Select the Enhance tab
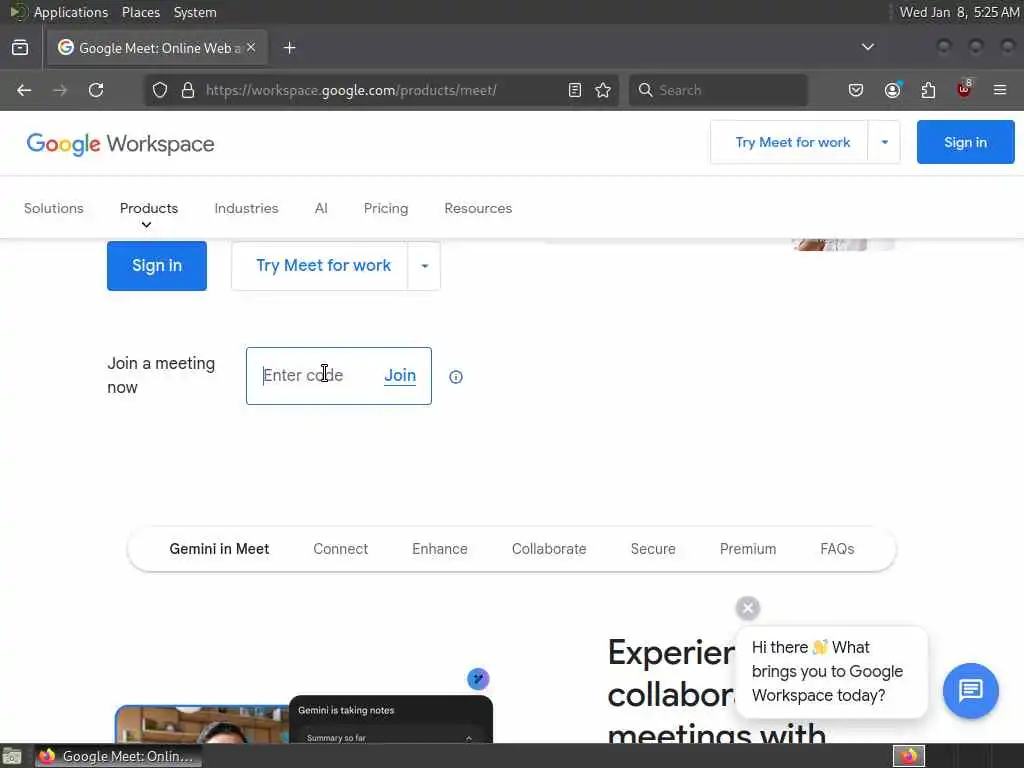The width and height of the screenshot is (1024, 768). click(x=440, y=549)
